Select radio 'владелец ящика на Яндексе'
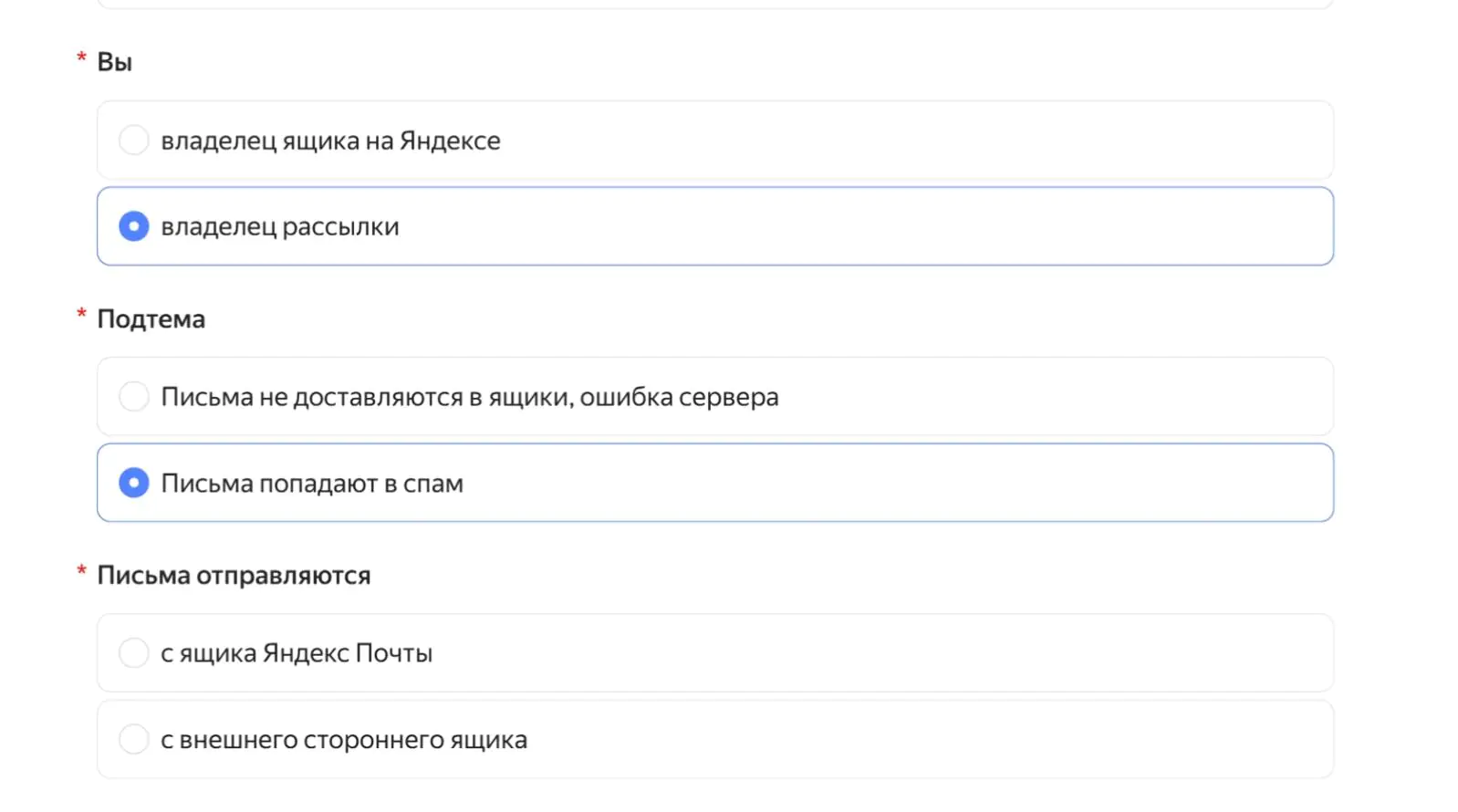Image resolution: width=1458 pixels, height=812 pixels. [x=714, y=141]
